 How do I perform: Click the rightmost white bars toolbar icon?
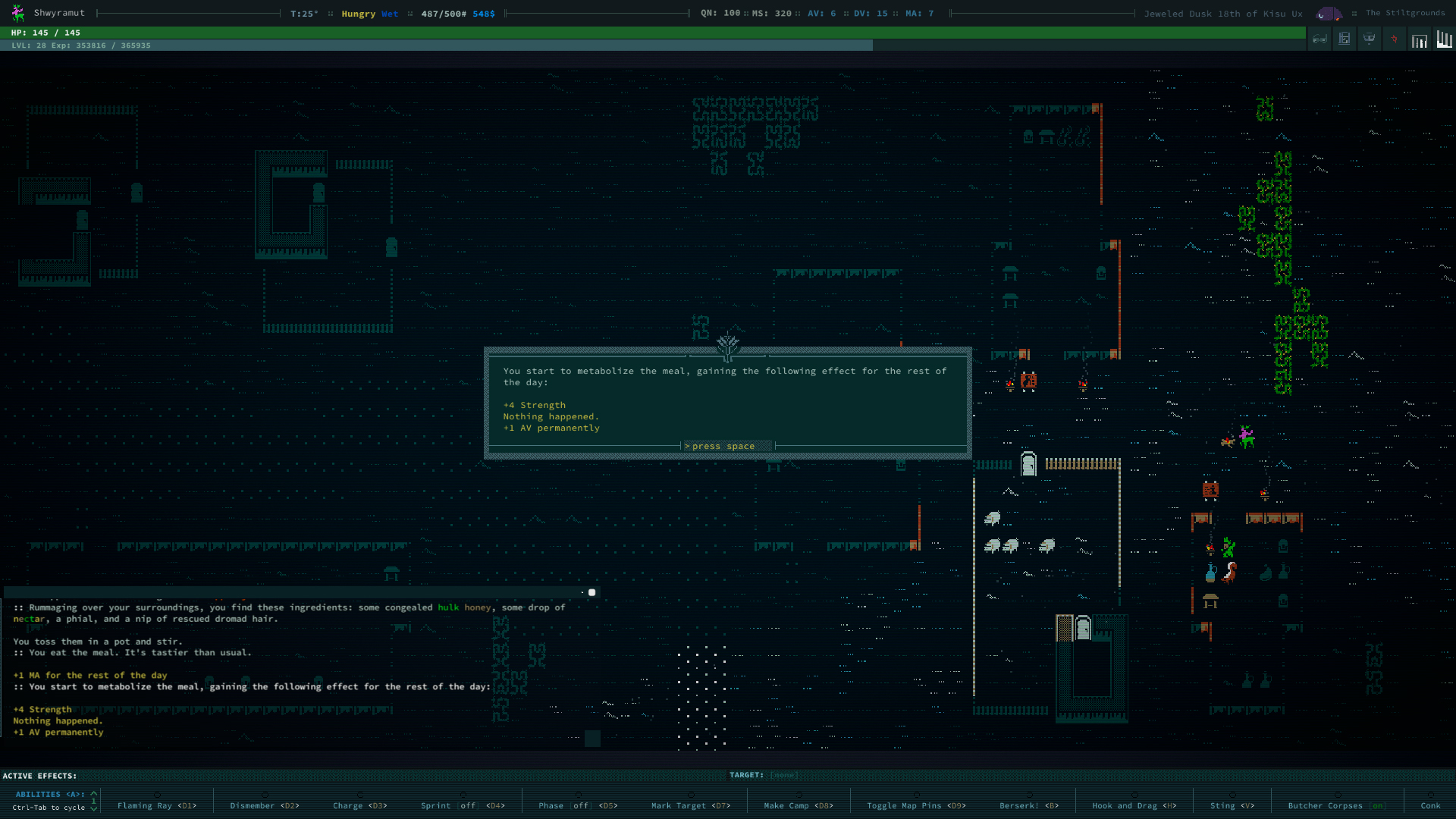pyautogui.click(x=1444, y=39)
